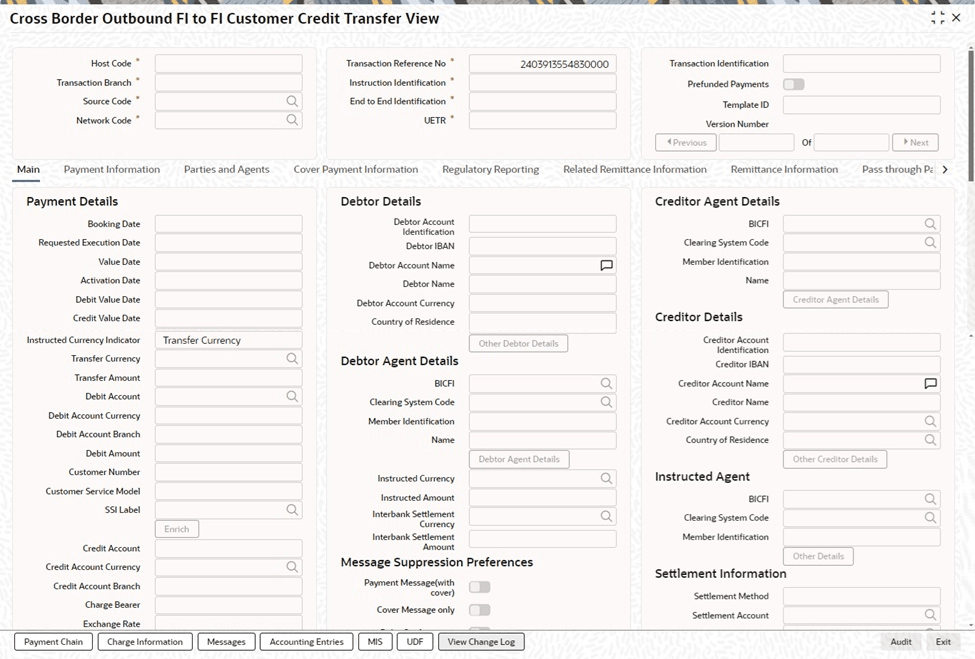This screenshot has height=659, width=975.
Task: View Accounting Entries
Action: [x=307, y=642]
